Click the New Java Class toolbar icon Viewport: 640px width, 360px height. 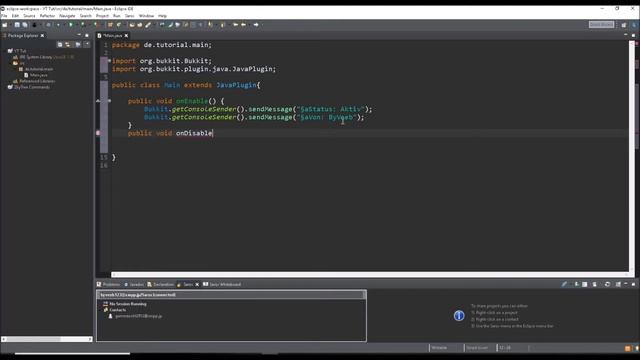tap(119, 25)
